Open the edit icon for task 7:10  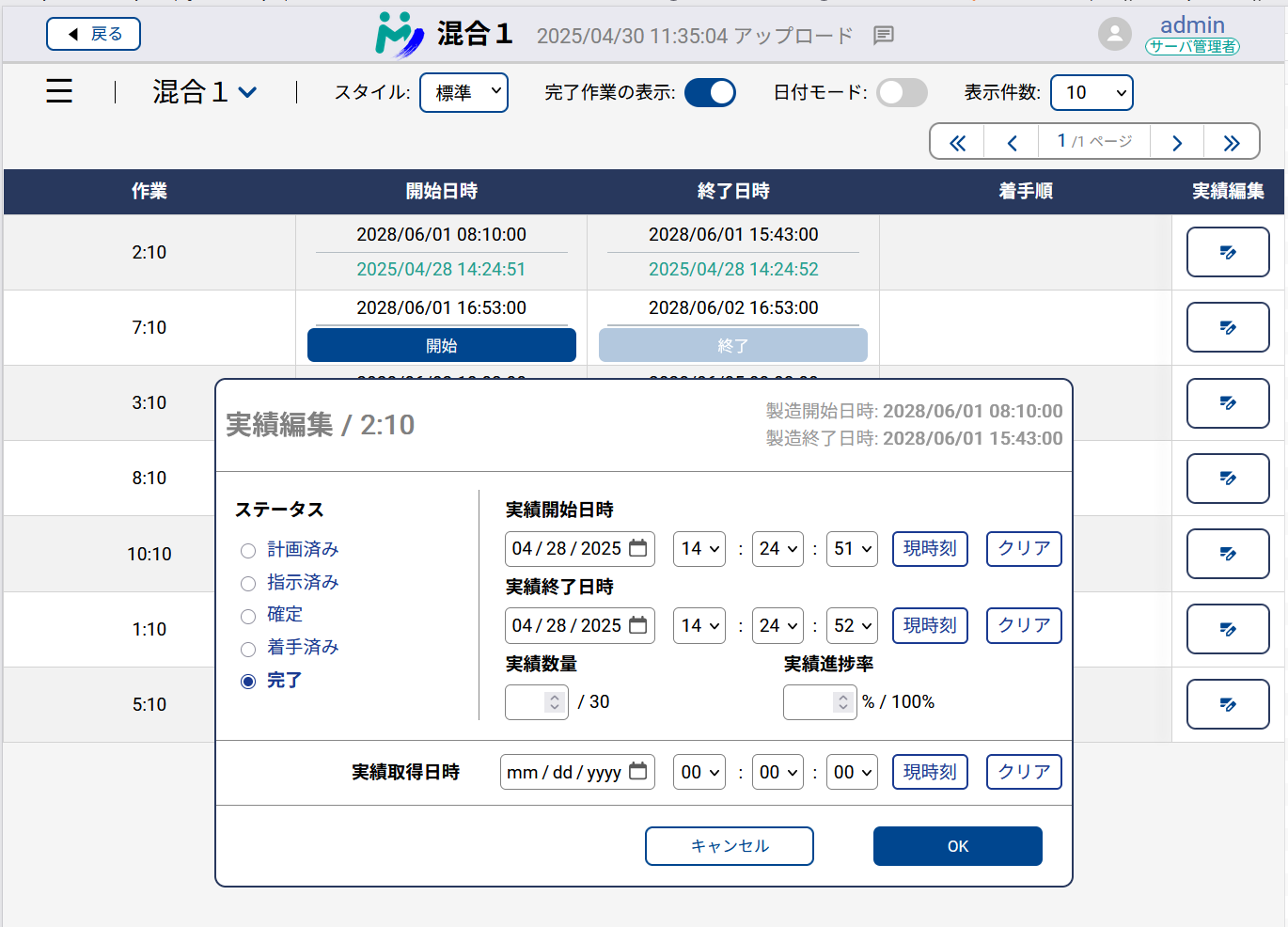tap(1227, 327)
